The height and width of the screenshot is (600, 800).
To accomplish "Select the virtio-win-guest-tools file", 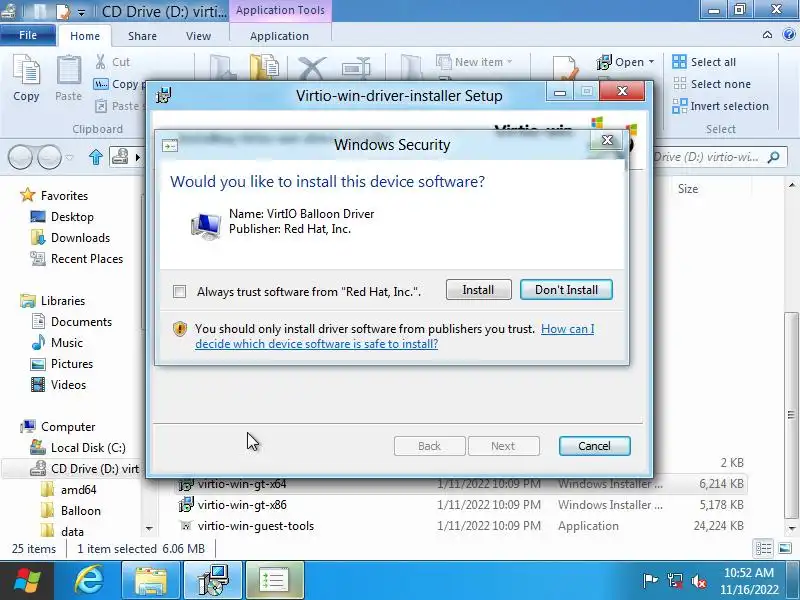I will click(461, 526).
